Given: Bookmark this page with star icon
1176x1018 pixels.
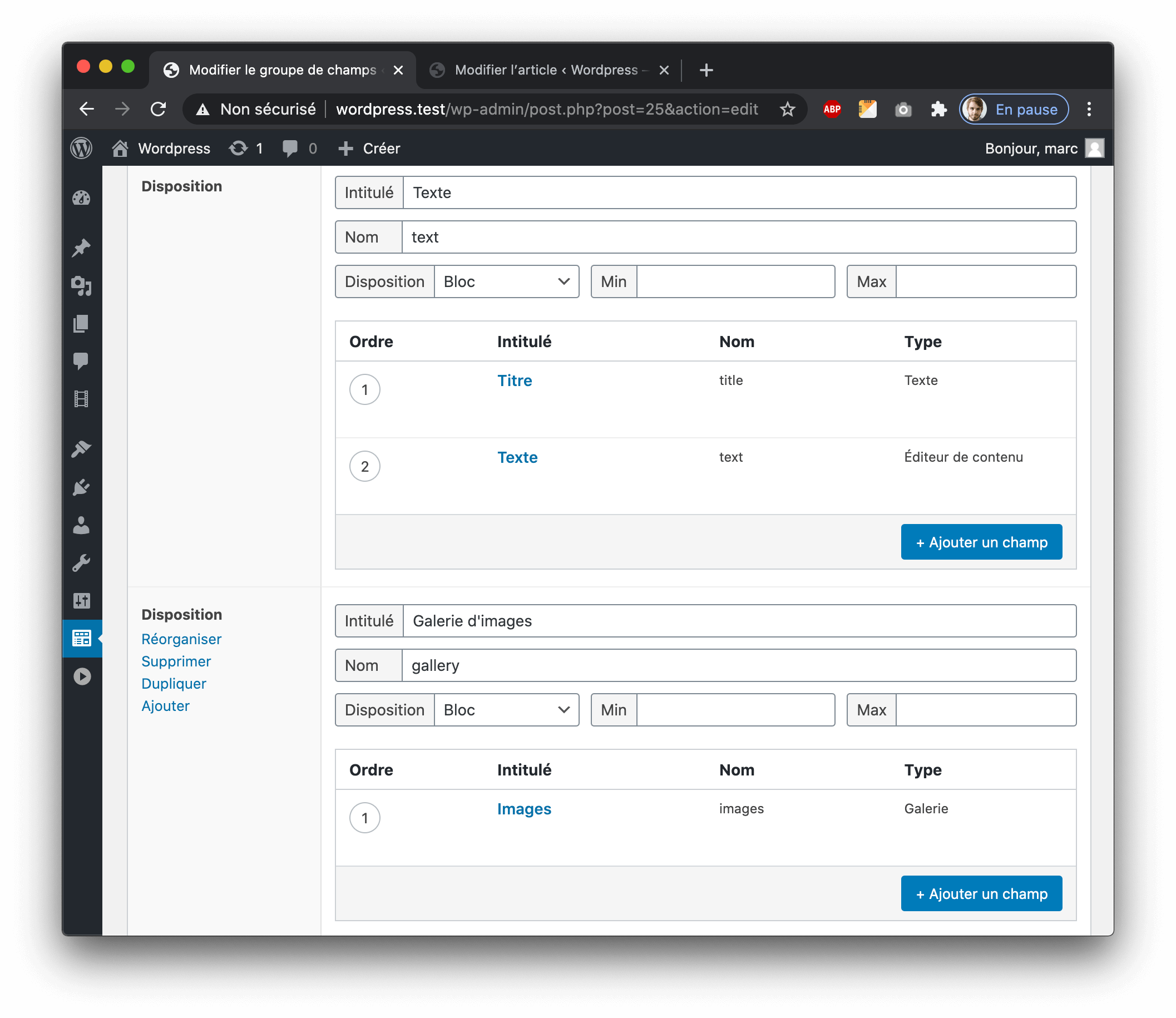Looking at the screenshot, I should [x=787, y=109].
